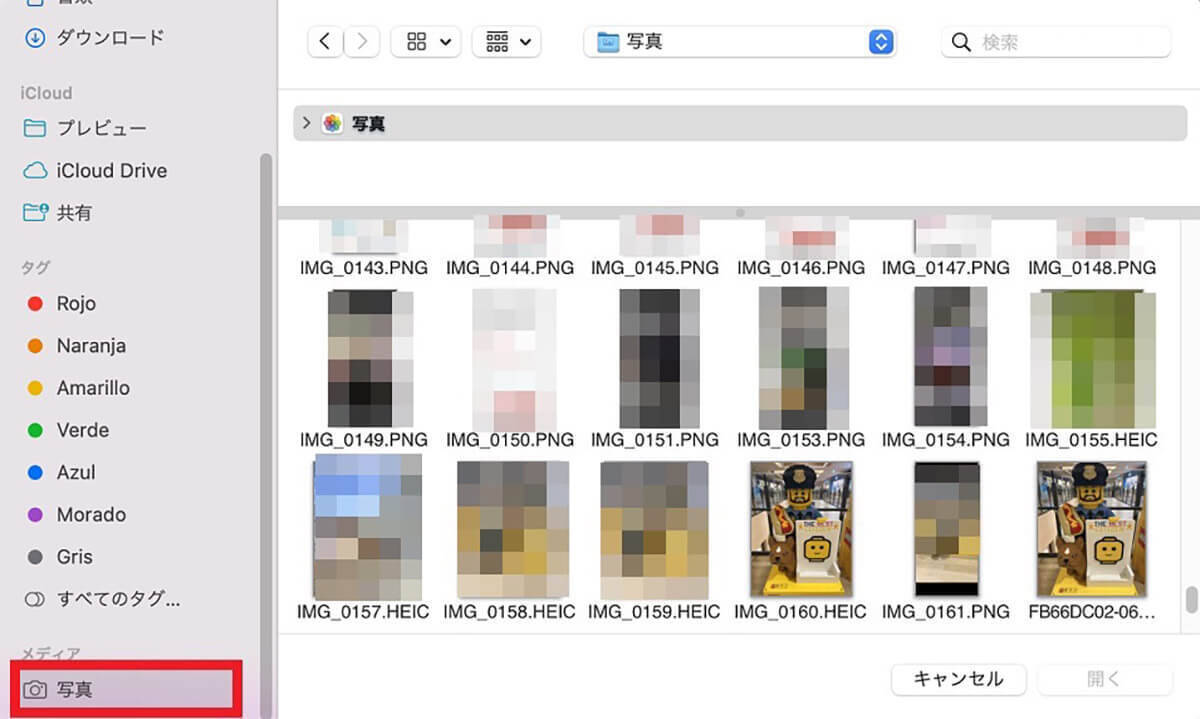Open the 写真 folder location popup

(x=740, y=42)
